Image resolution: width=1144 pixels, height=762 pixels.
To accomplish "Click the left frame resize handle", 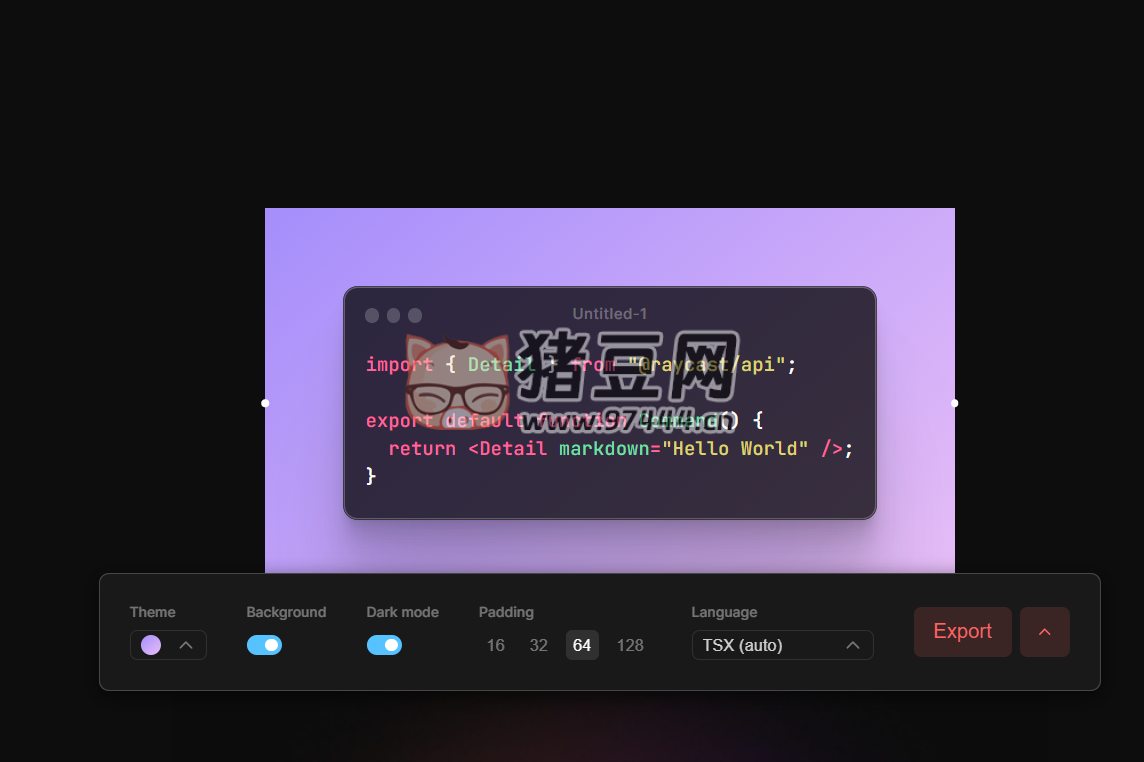I will tap(266, 403).
